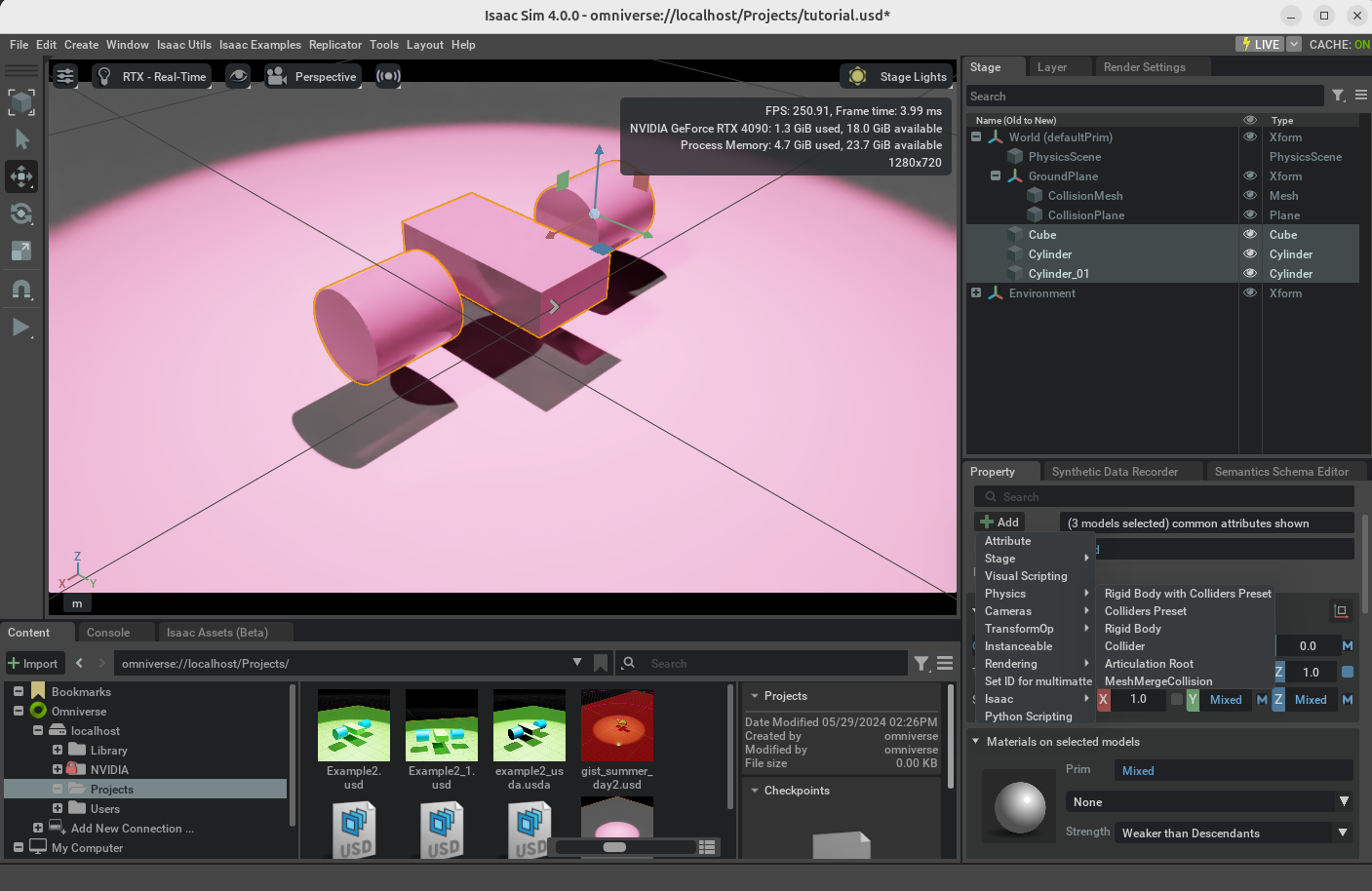Click the Stage panel filter funnel icon

tap(1339, 96)
